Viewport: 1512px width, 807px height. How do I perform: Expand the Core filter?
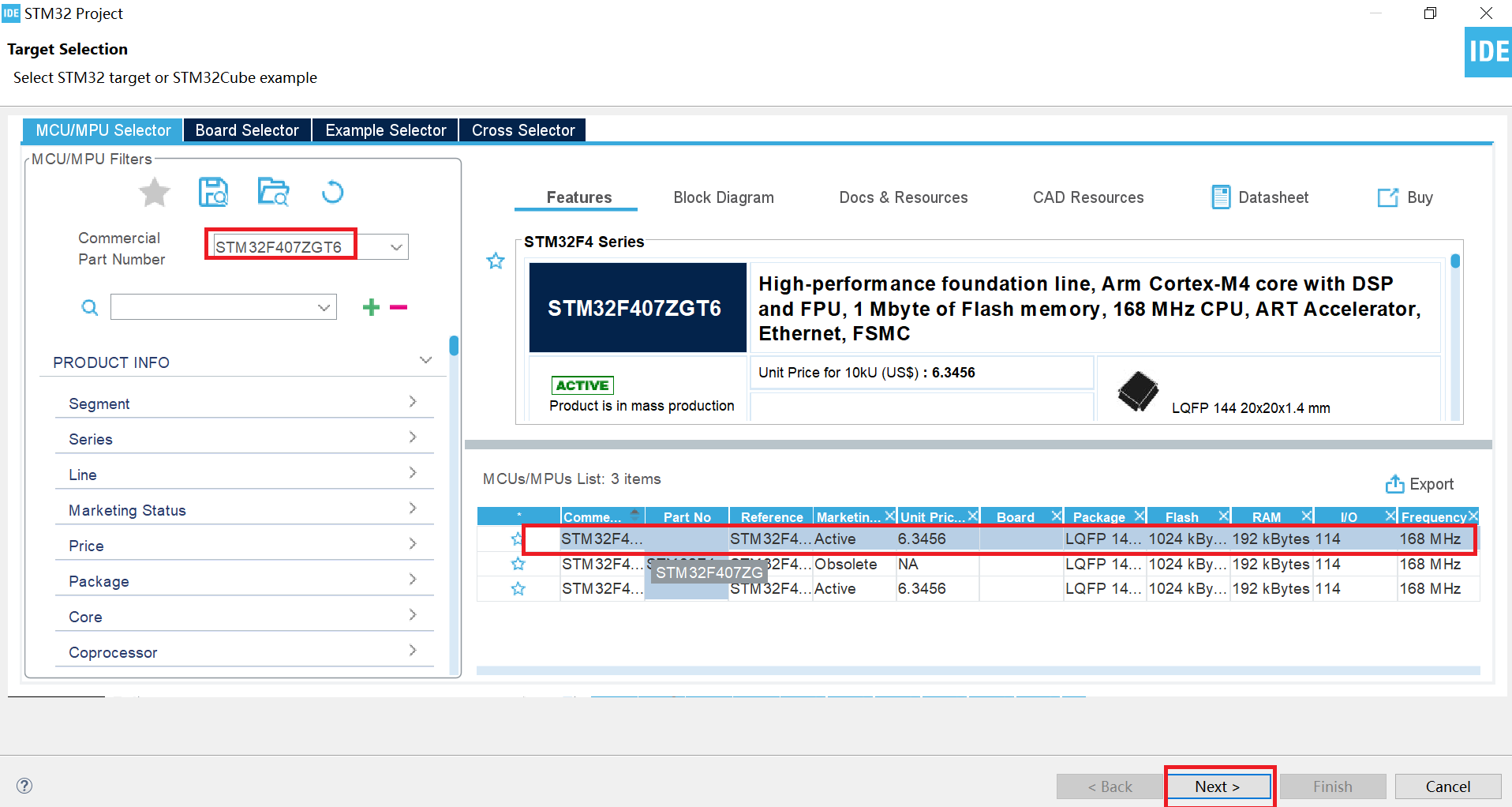[413, 614]
